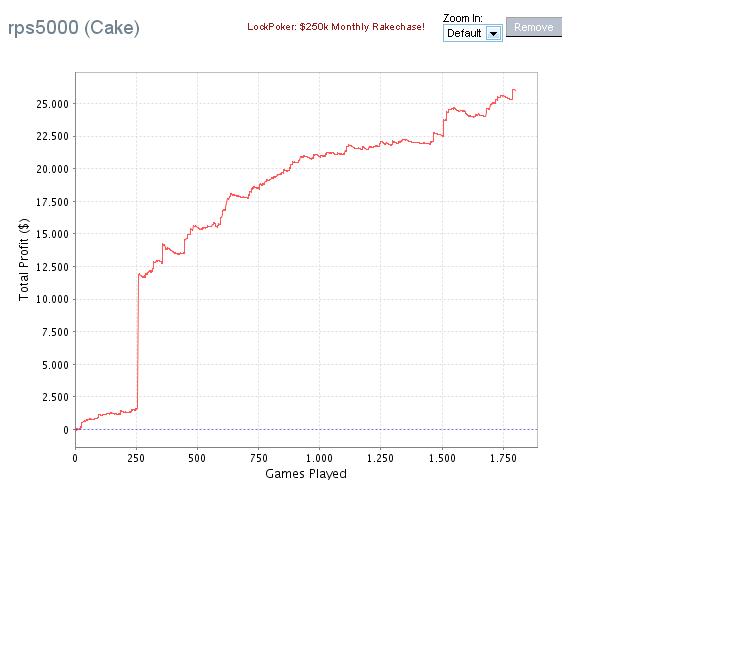Click the 1.000 x-axis label

pyautogui.click(x=319, y=458)
